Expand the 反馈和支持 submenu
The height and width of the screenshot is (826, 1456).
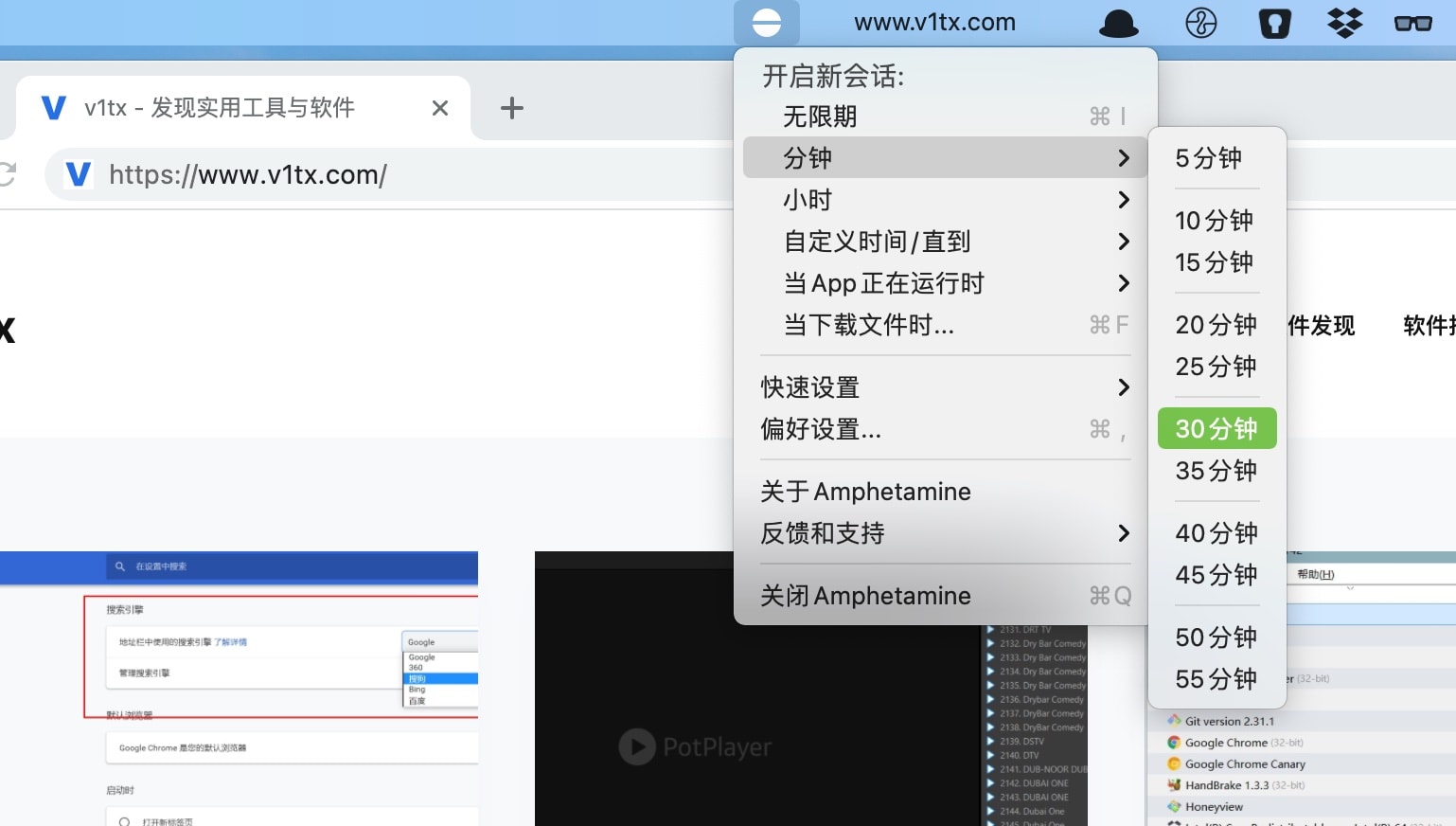click(x=946, y=533)
